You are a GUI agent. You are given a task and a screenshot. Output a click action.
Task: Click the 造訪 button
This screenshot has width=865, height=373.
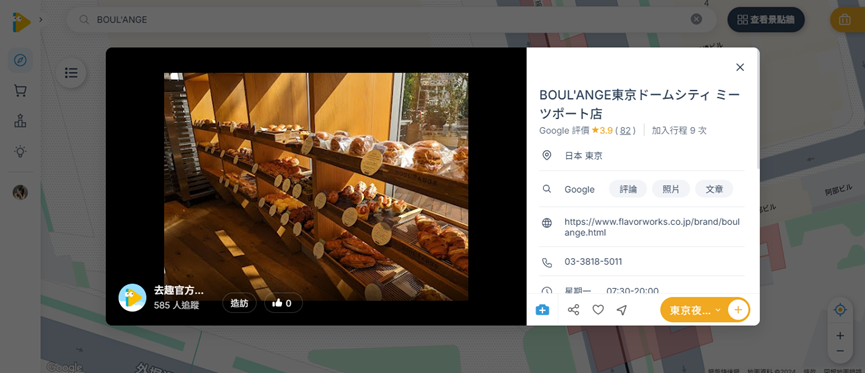239,303
